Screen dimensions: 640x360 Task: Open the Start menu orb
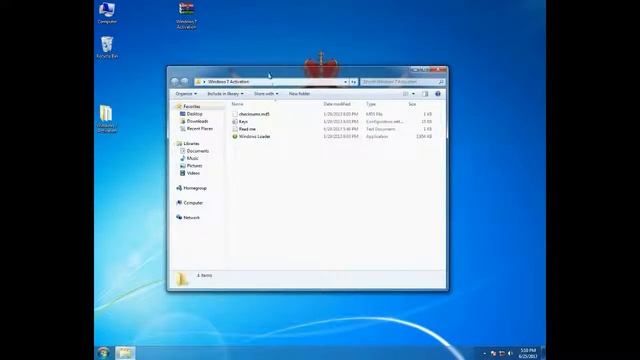tap(104, 353)
